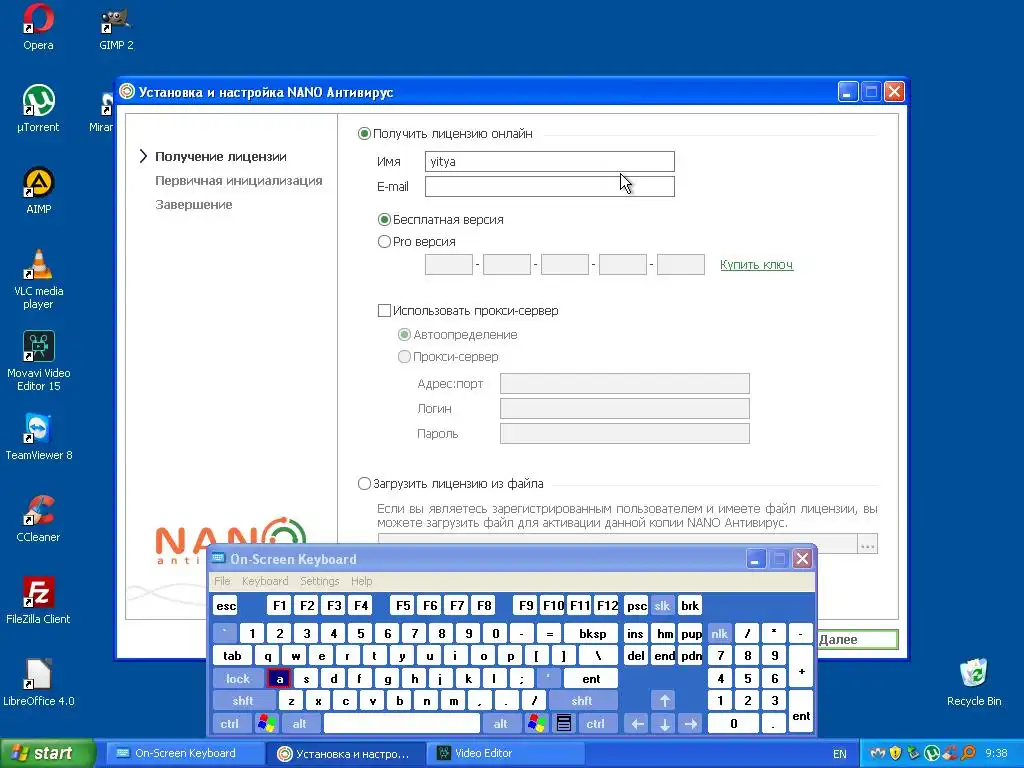This screenshot has height=768, width=1024.
Task: Launch the AIMP desktop icon
Action: [38, 191]
